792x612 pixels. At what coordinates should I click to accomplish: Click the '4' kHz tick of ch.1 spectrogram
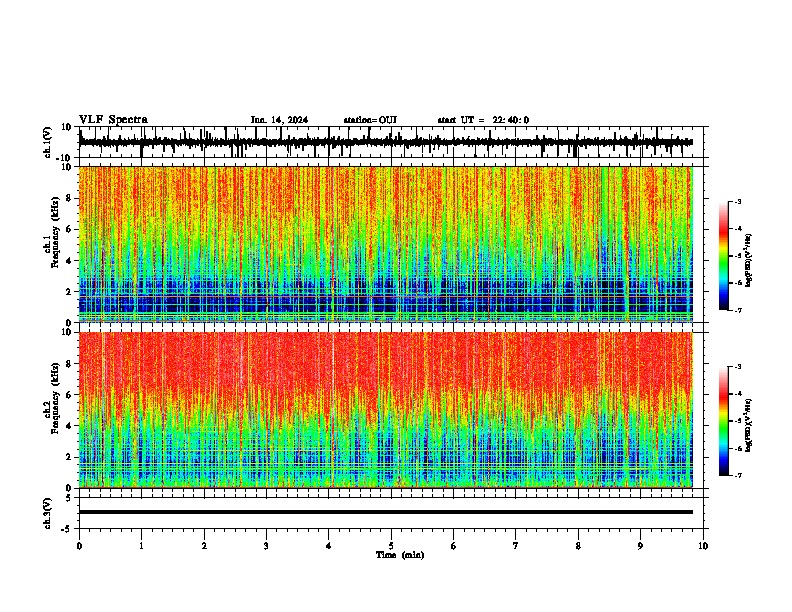point(69,261)
